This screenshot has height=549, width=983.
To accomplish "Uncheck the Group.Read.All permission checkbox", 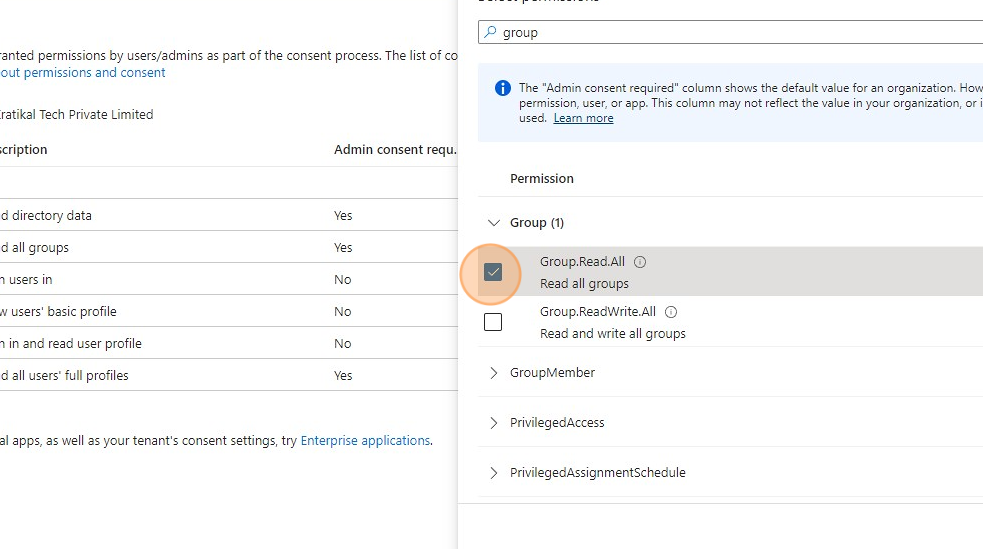I will (493, 272).
